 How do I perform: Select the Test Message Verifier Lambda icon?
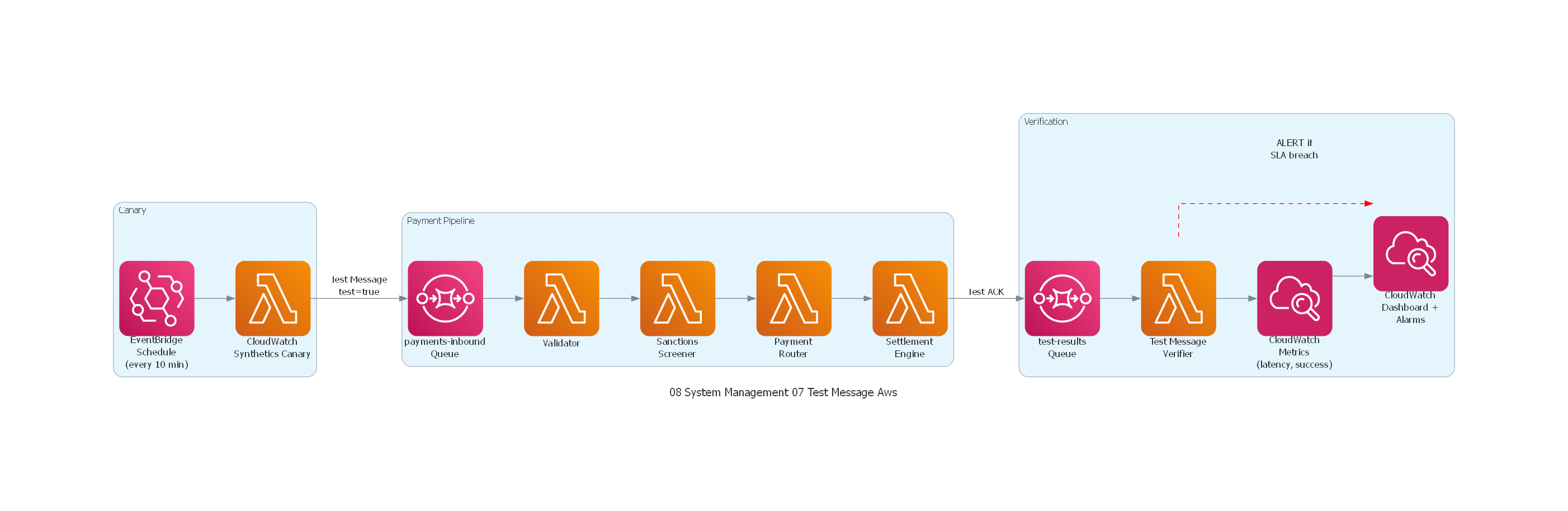point(1177,298)
